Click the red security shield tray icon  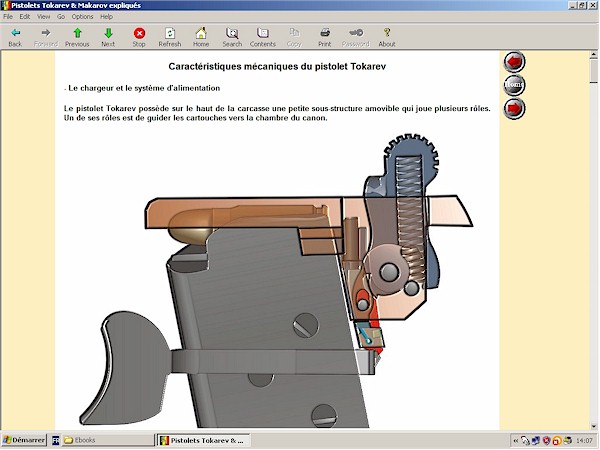click(546, 441)
